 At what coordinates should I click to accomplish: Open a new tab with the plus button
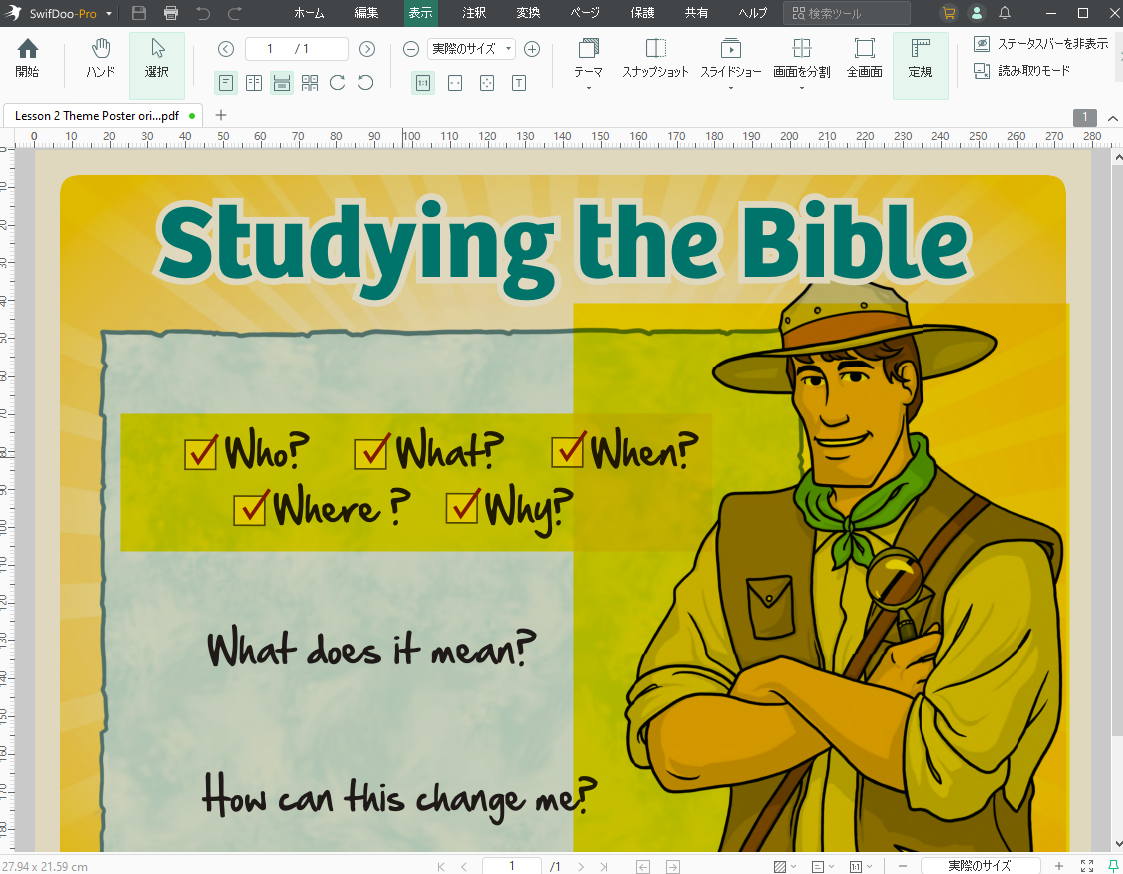(220, 116)
